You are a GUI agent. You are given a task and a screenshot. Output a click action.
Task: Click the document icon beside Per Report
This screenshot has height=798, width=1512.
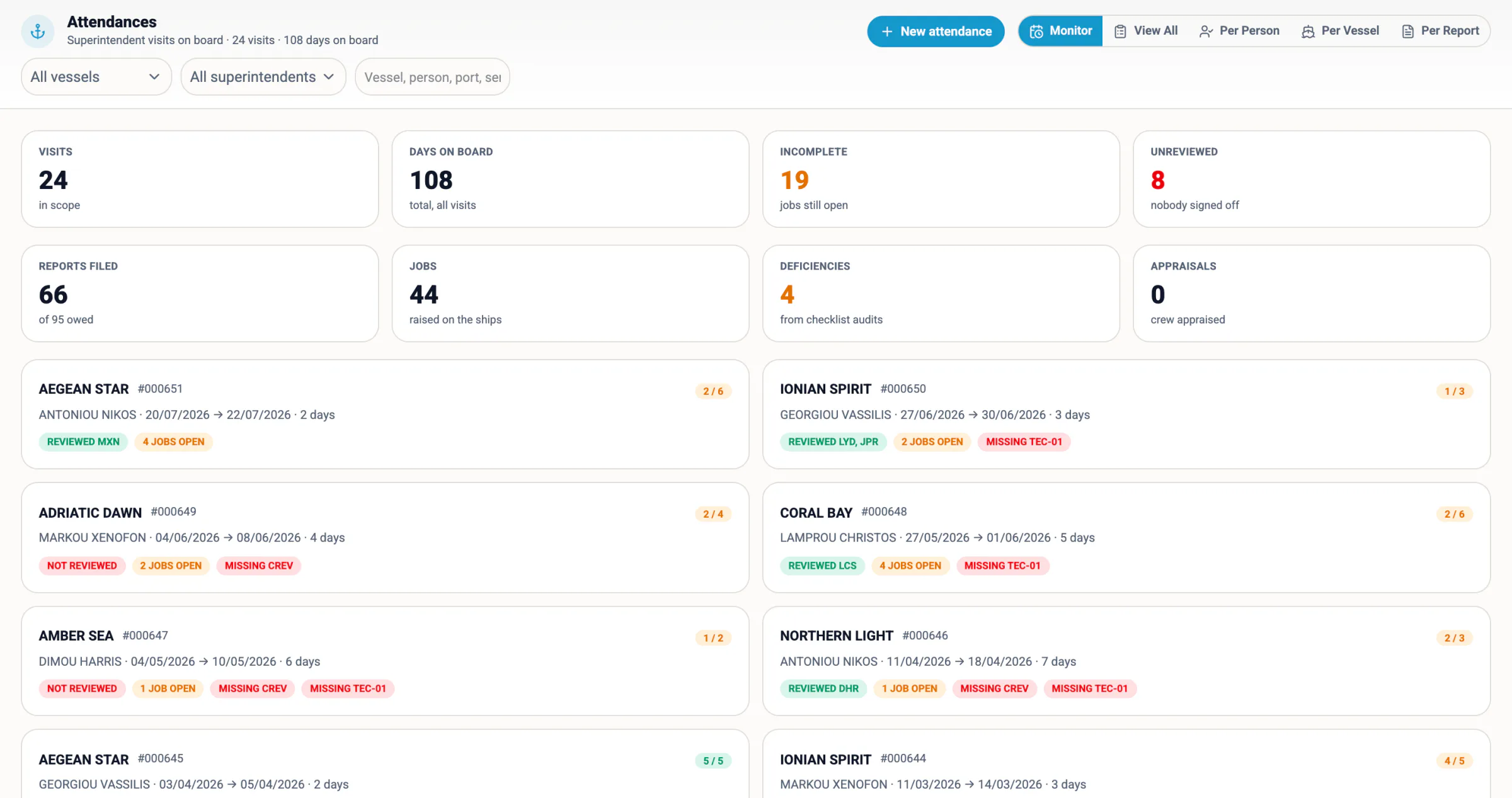tap(1407, 31)
